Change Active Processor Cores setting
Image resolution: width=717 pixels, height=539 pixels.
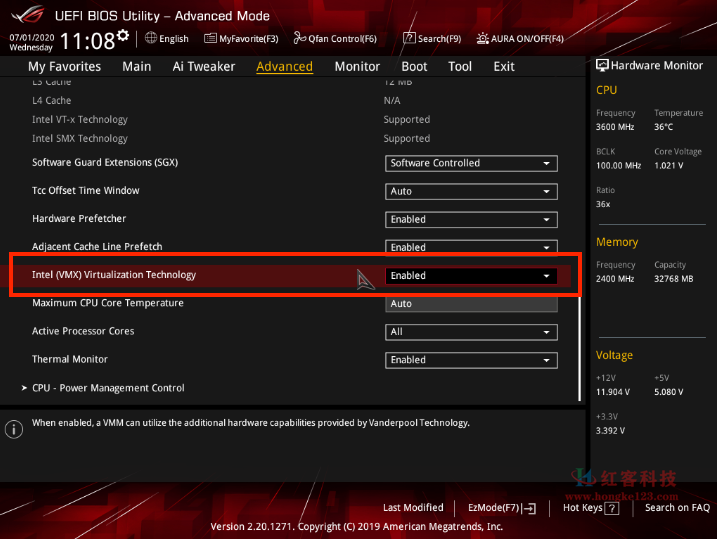tap(471, 332)
